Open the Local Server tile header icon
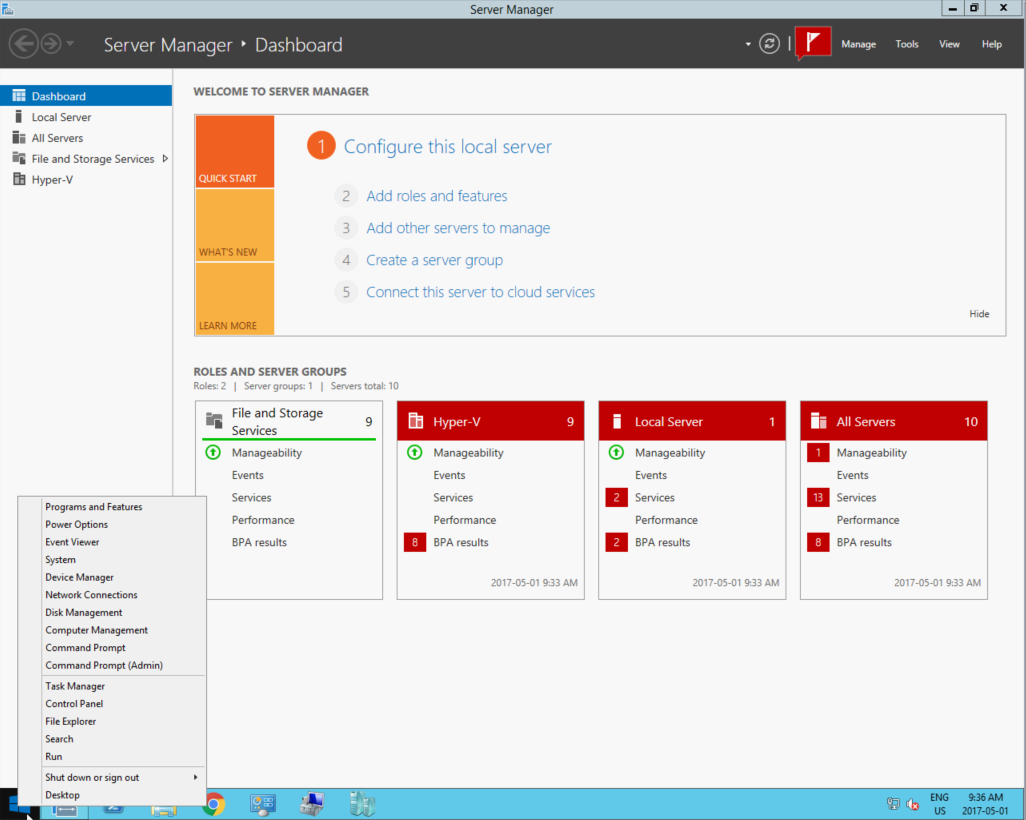Viewport: 1026px width, 820px height. click(616, 421)
